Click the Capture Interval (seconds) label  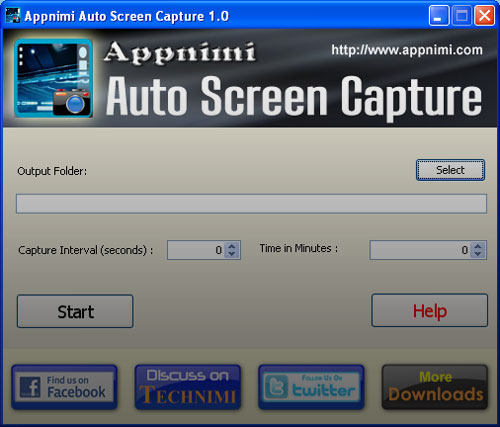click(x=86, y=250)
